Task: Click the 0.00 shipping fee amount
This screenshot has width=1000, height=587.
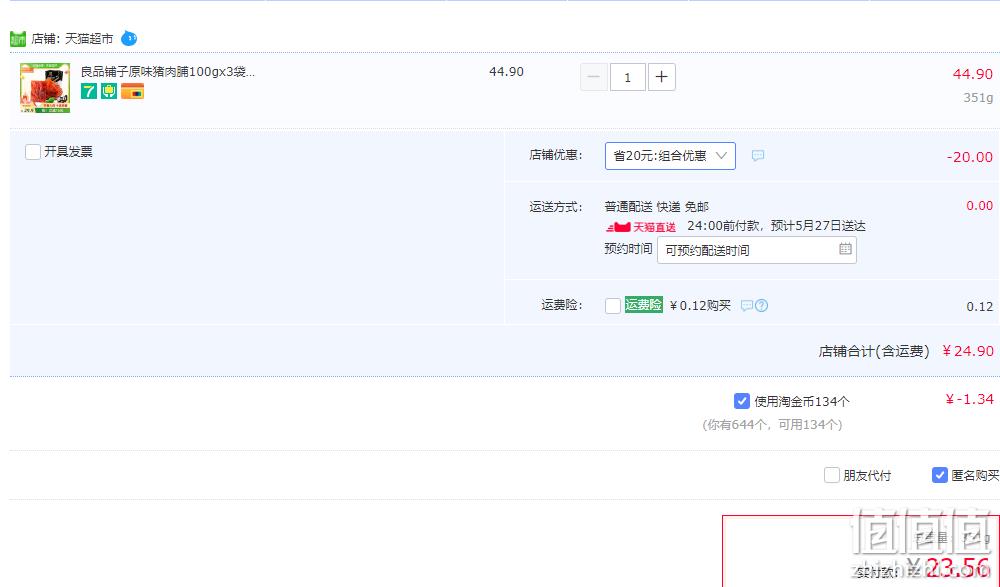Action: (980, 205)
